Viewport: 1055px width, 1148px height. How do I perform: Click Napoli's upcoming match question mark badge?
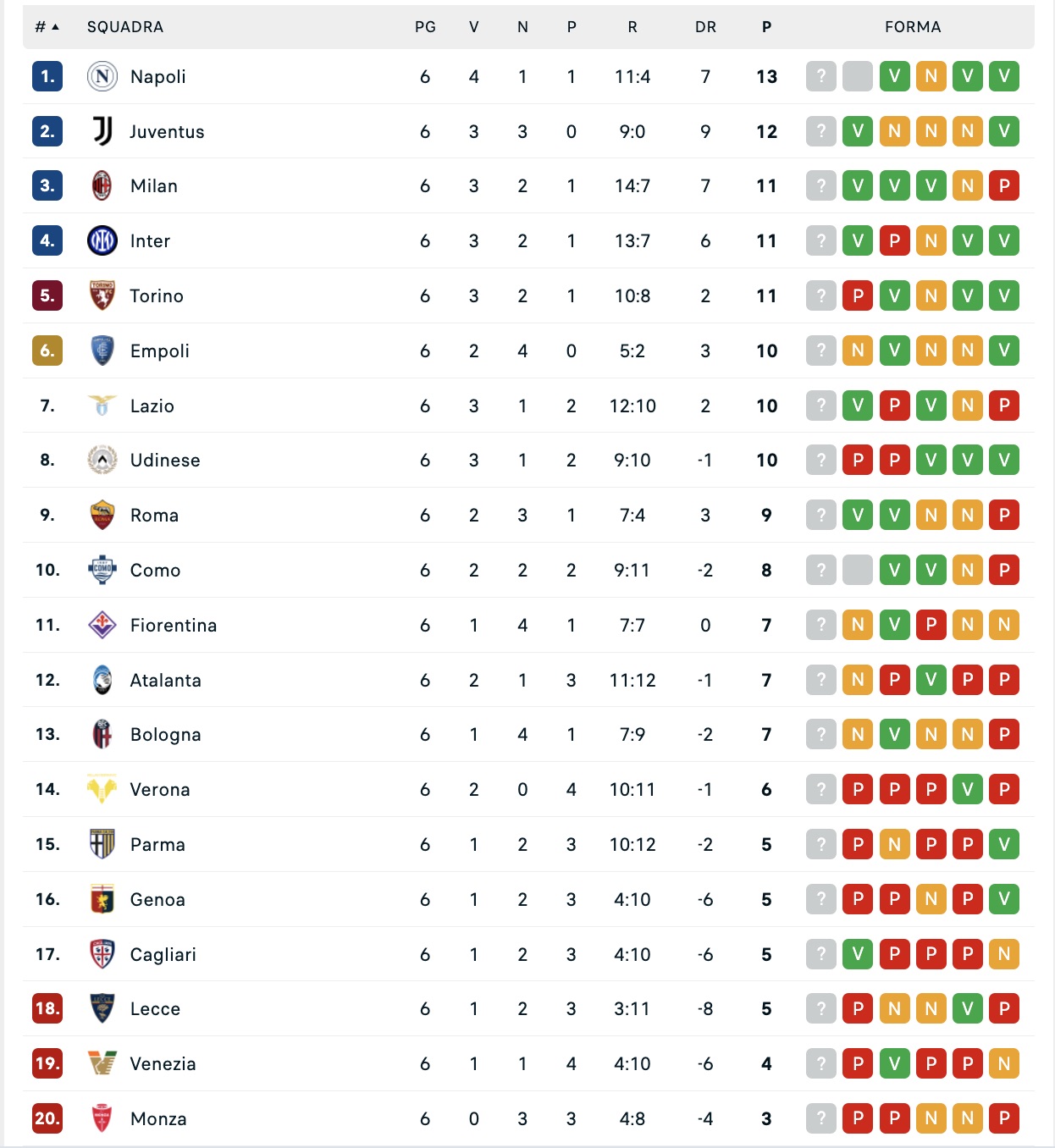click(x=820, y=77)
